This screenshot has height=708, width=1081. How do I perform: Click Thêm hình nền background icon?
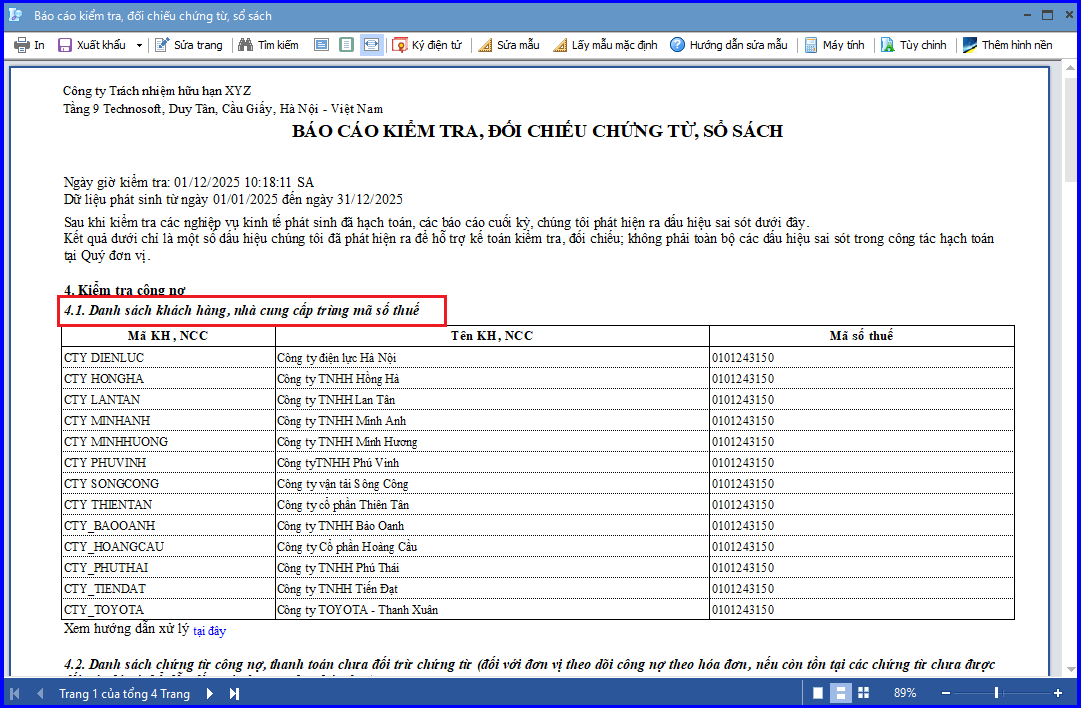click(970, 45)
